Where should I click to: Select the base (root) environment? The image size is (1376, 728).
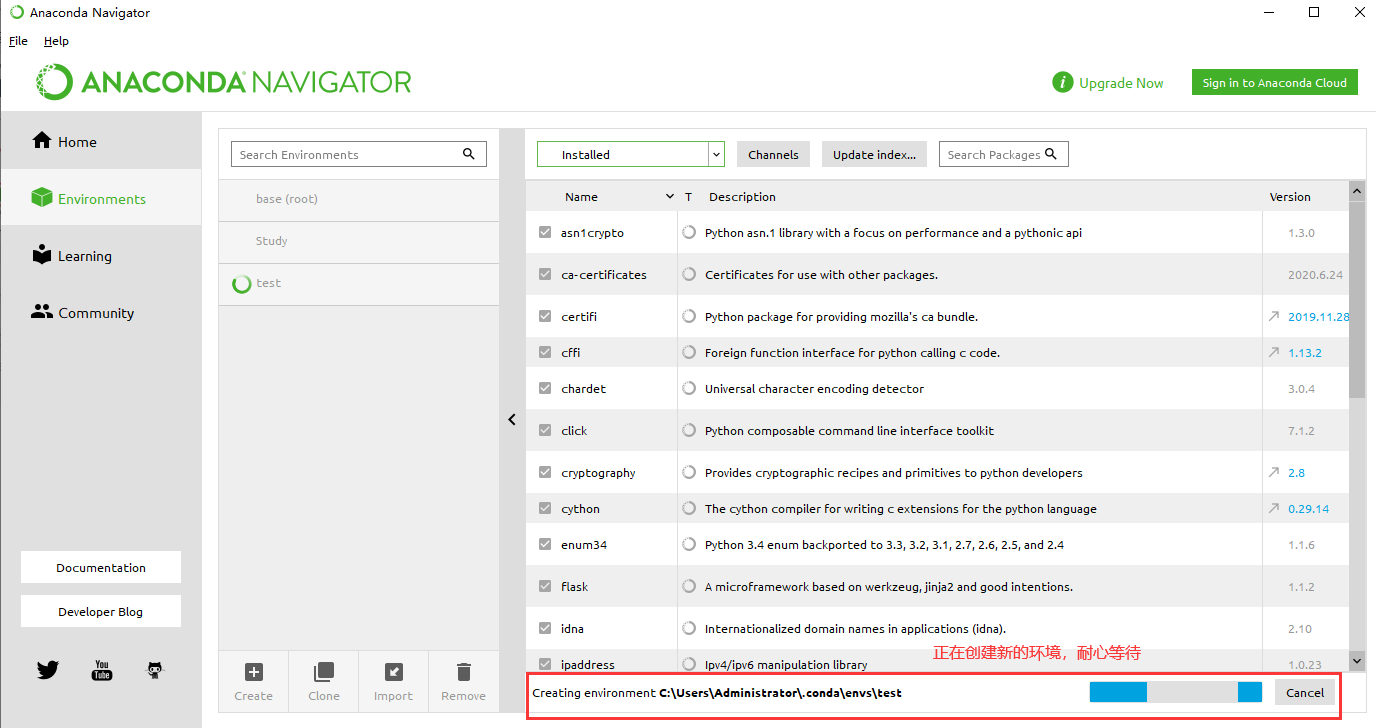359,199
